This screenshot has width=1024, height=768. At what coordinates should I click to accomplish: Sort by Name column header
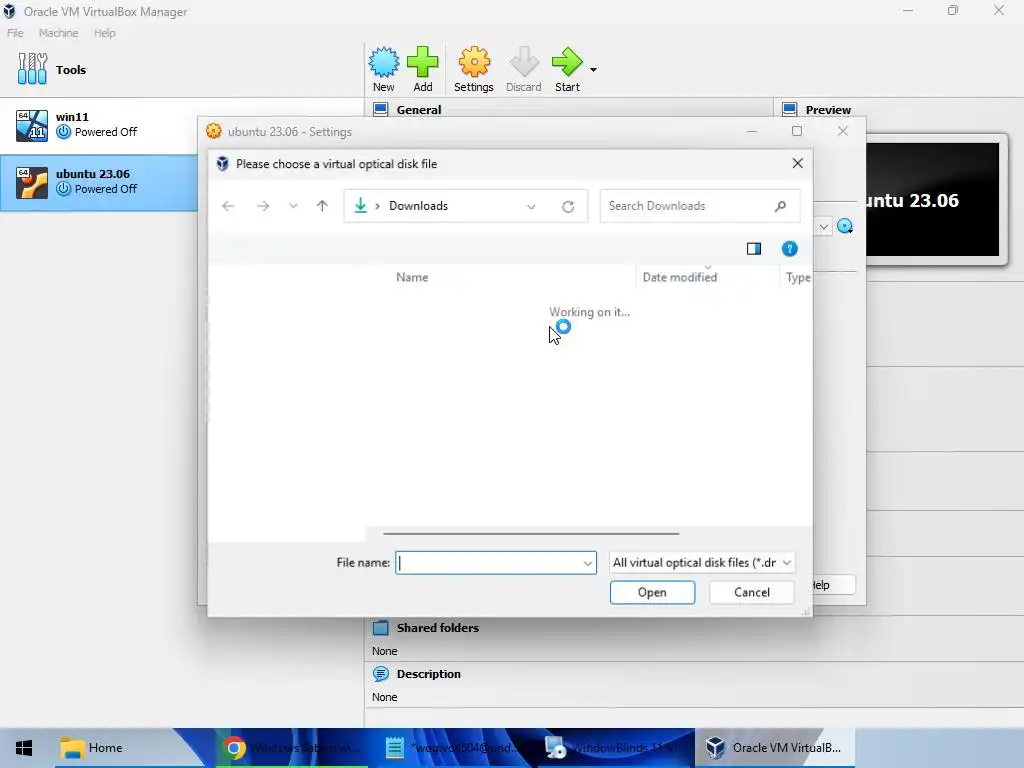[x=412, y=277]
